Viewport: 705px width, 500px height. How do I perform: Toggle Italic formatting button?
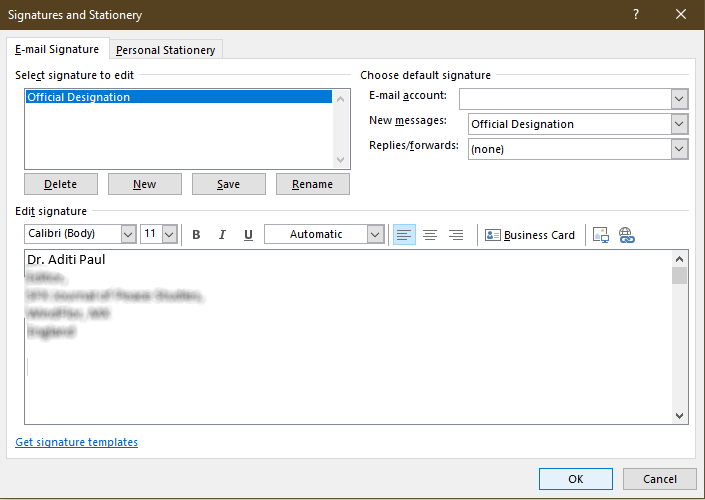click(222, 235)
